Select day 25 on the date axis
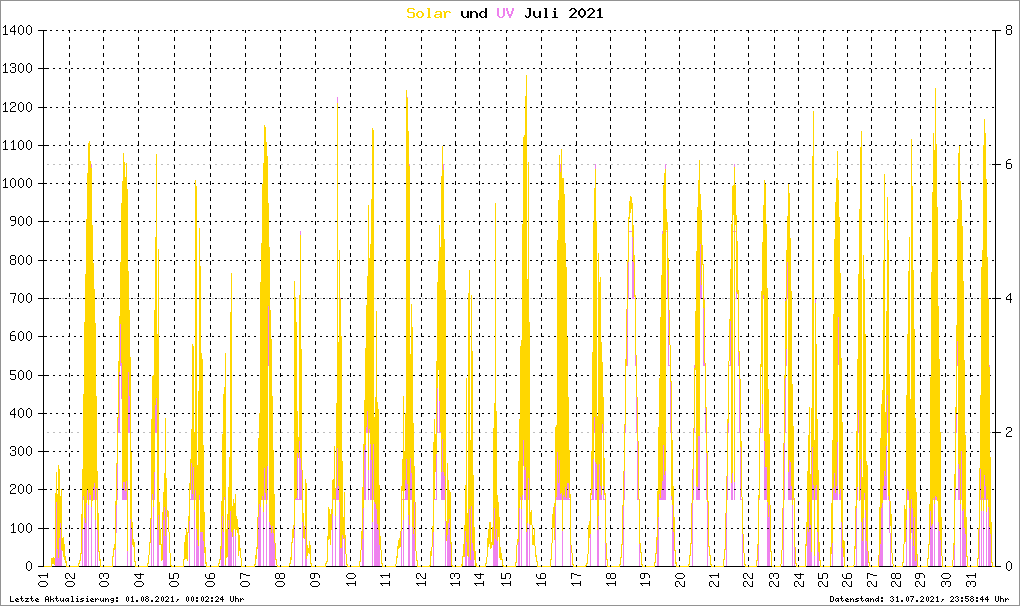Viewport: 1020px width, 606px height. [823, 581]
